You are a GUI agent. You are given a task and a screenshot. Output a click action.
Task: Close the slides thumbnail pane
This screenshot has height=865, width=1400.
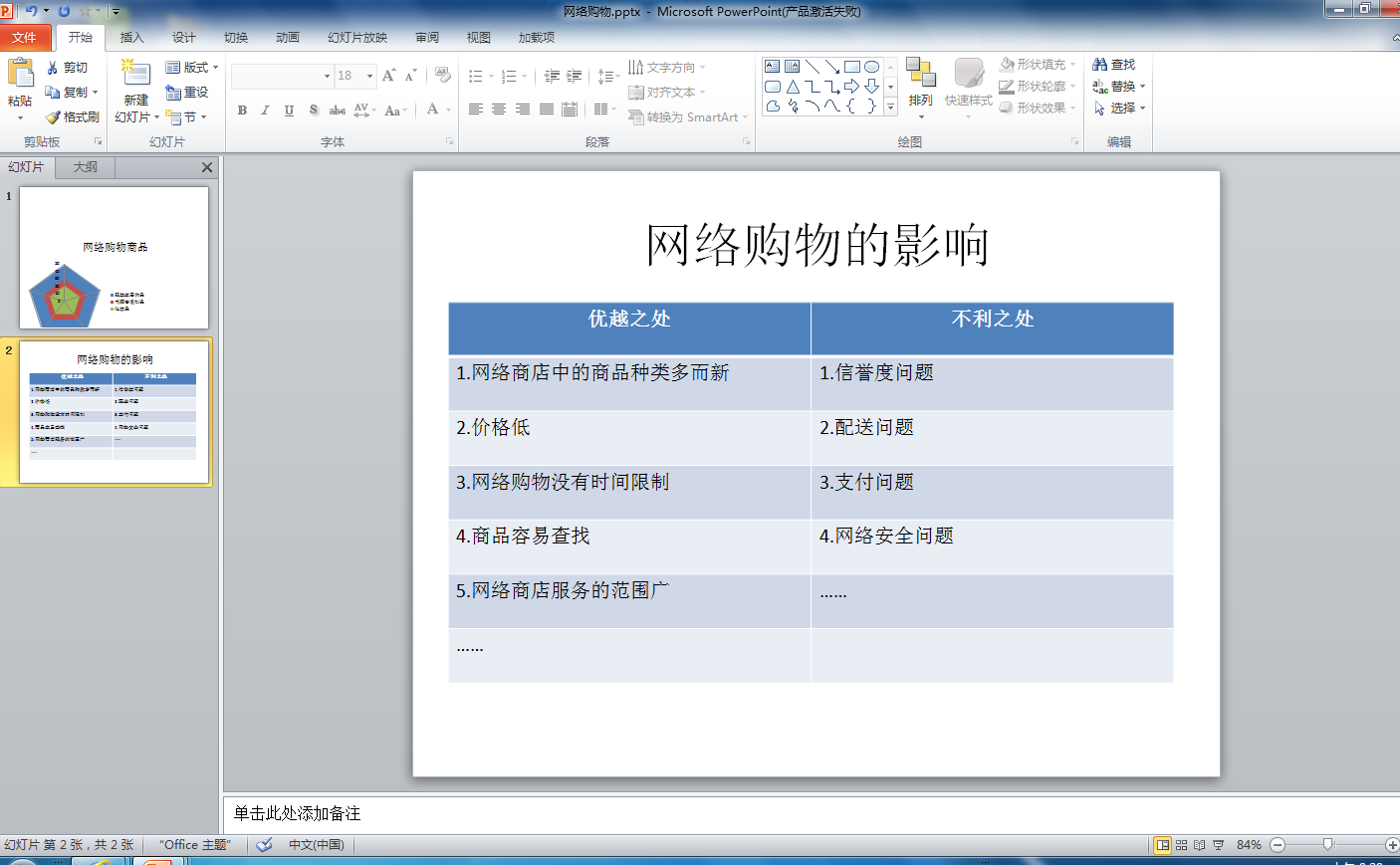click(x=207, y=167)
